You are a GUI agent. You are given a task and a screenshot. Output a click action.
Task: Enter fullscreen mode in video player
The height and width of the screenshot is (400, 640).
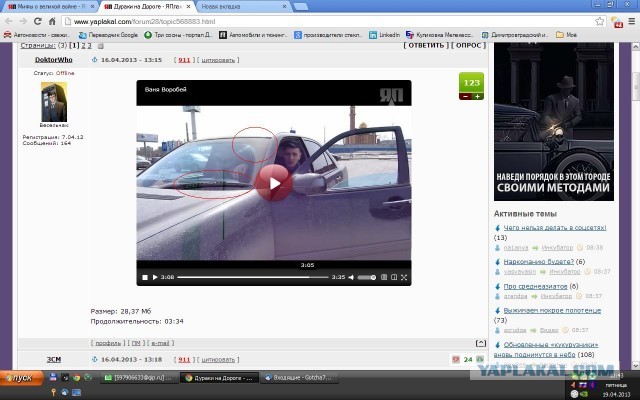point(400,277)
